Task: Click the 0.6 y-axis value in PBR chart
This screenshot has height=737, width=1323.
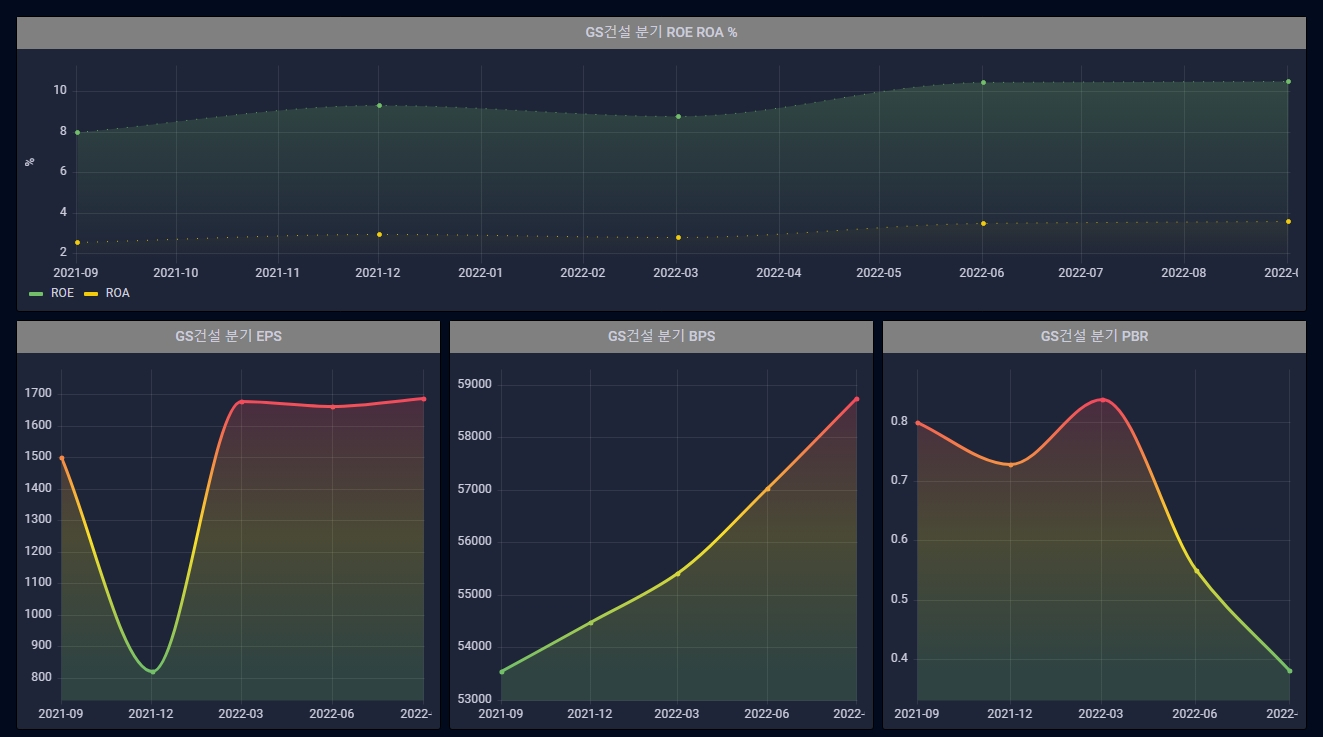Action: click(899, 541)
